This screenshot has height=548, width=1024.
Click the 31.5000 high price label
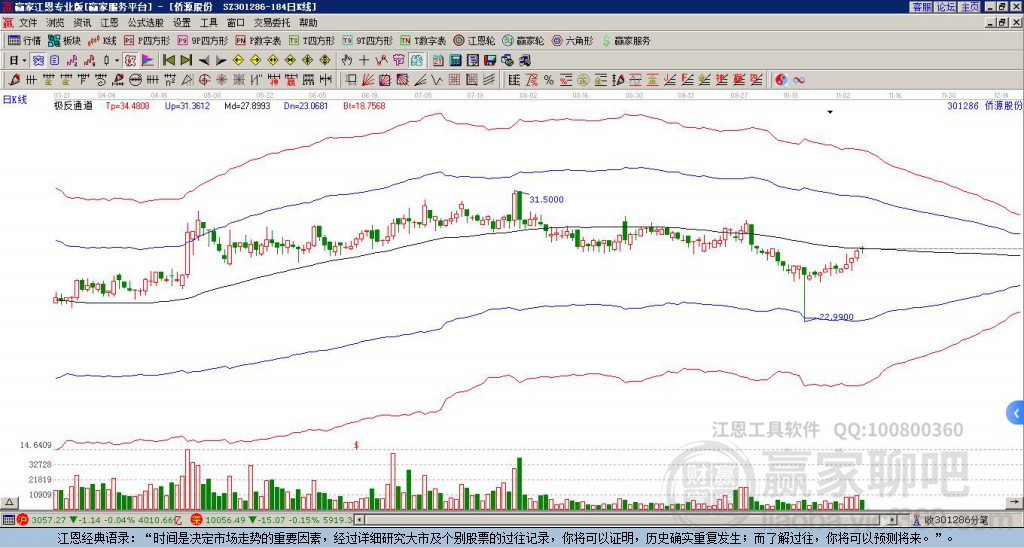point(546,199)
